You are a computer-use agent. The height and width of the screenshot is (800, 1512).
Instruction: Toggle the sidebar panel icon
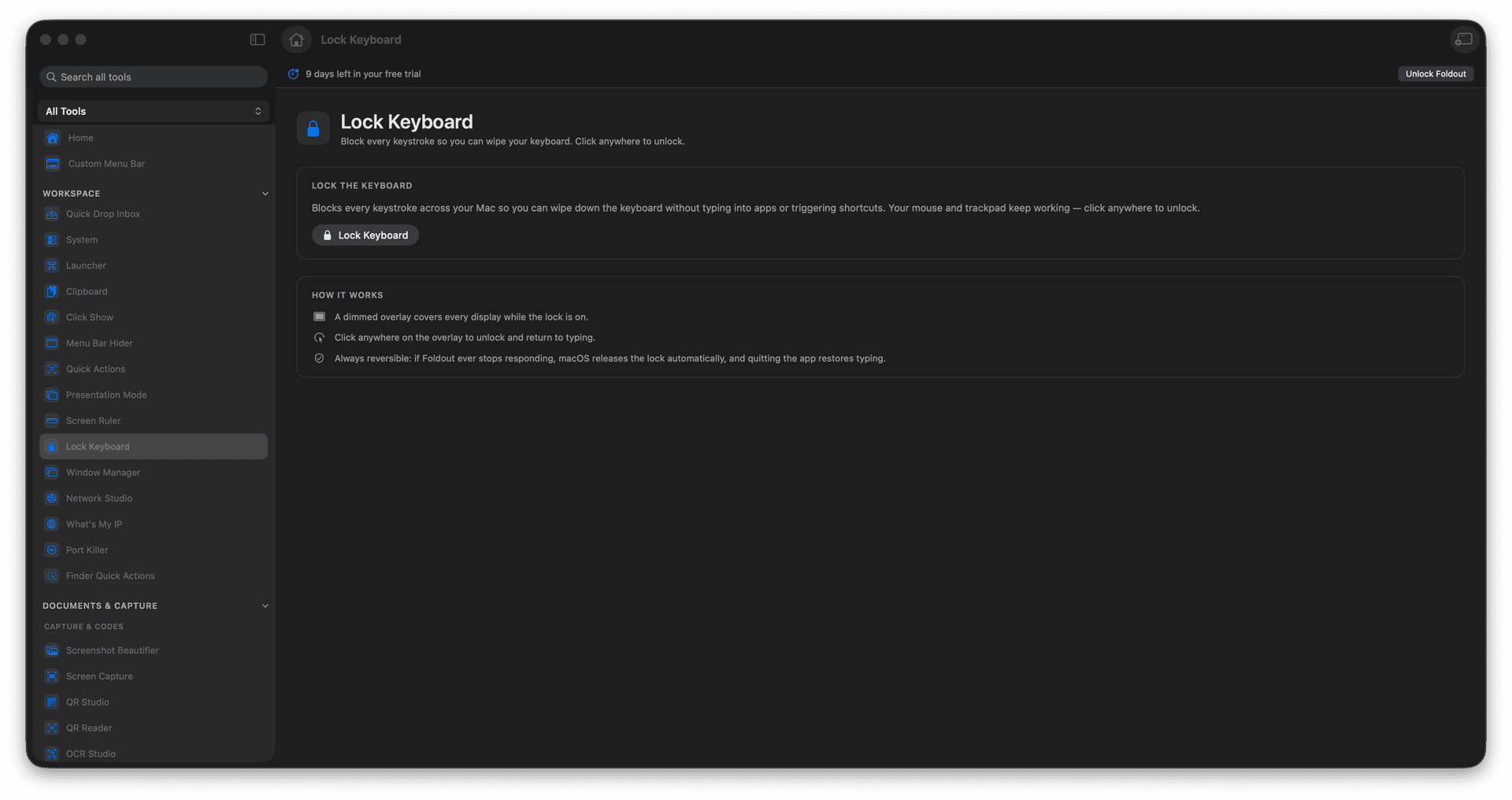[x=258, y=39]
